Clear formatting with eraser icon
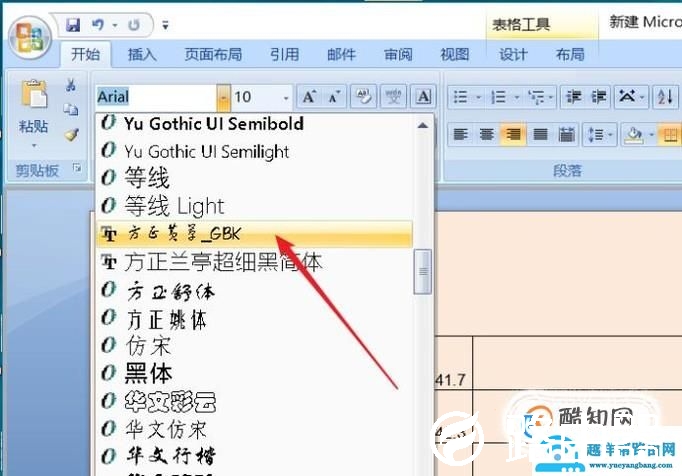 tap(363, 97)
